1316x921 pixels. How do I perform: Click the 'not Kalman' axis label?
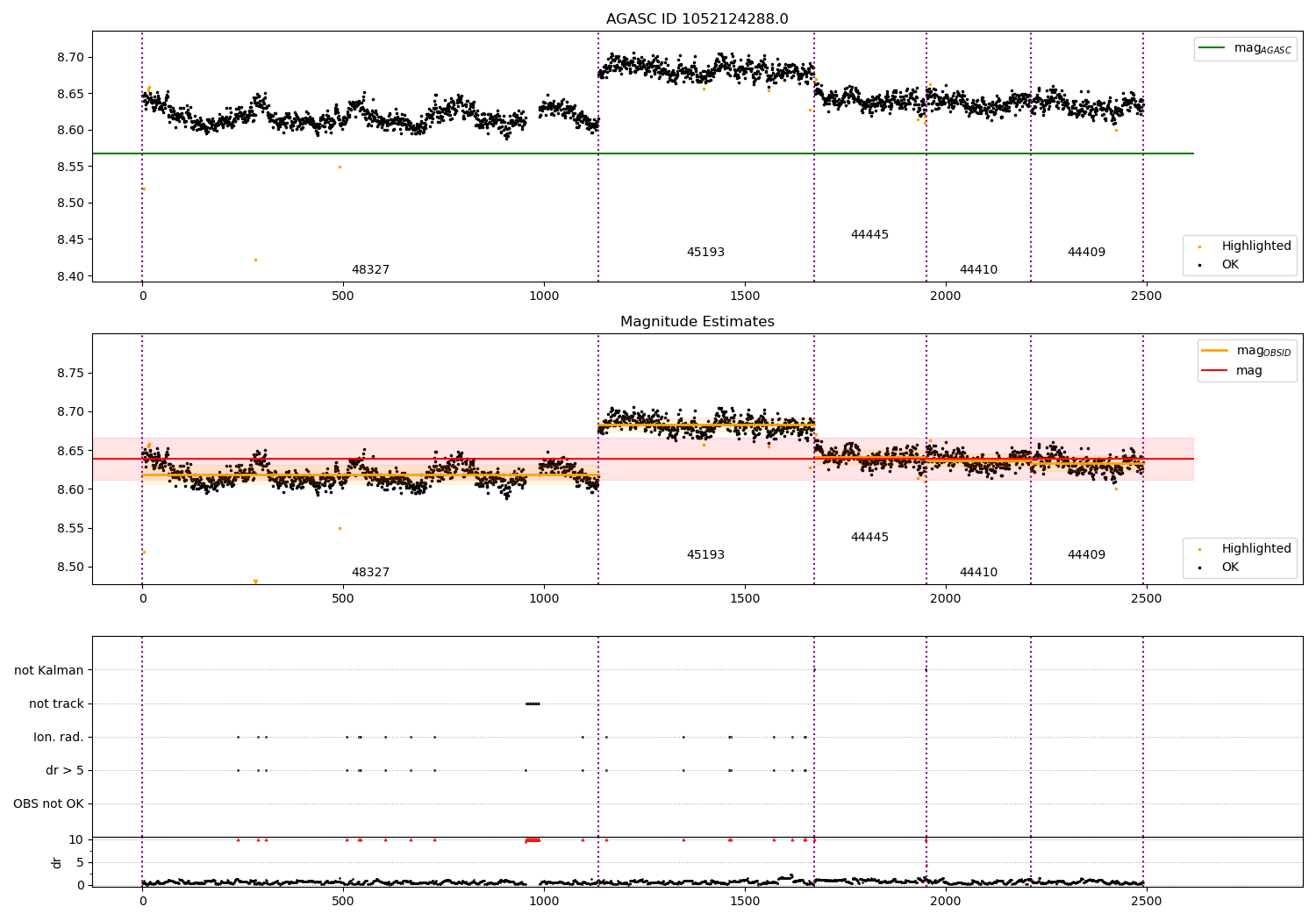coord(49,671)
